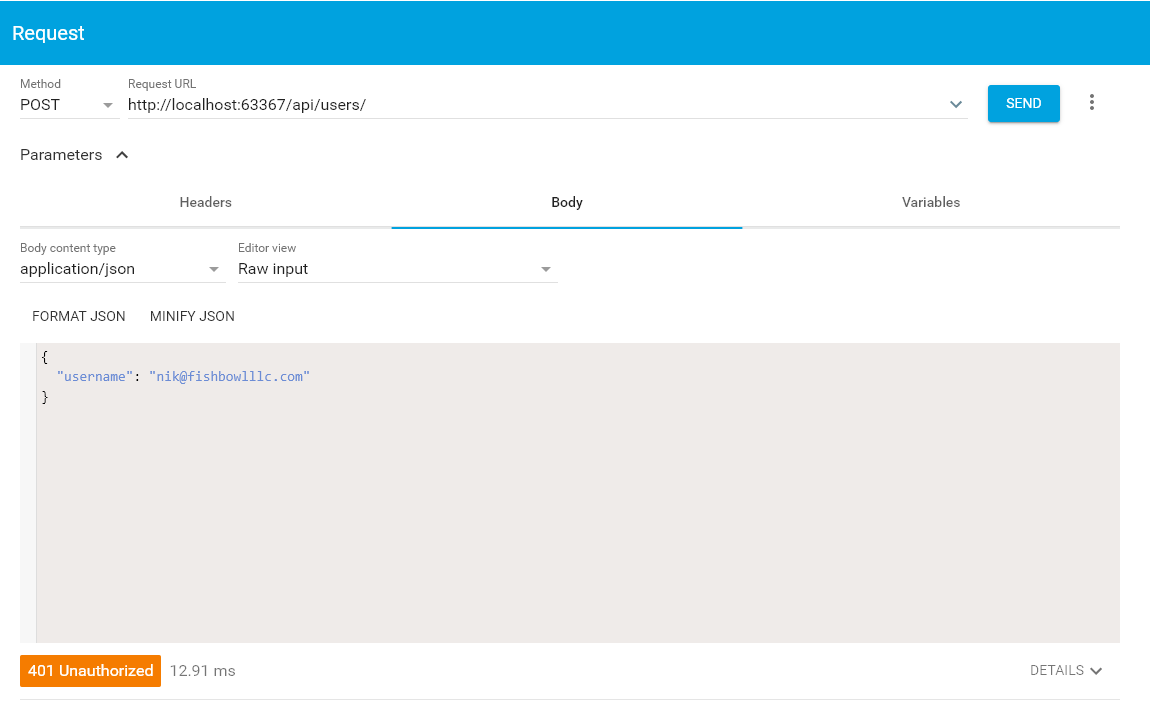This screenshot has width=1150, height=714.
Task: Open Body content type application/json dropdown
Action: tap(120, 269)
